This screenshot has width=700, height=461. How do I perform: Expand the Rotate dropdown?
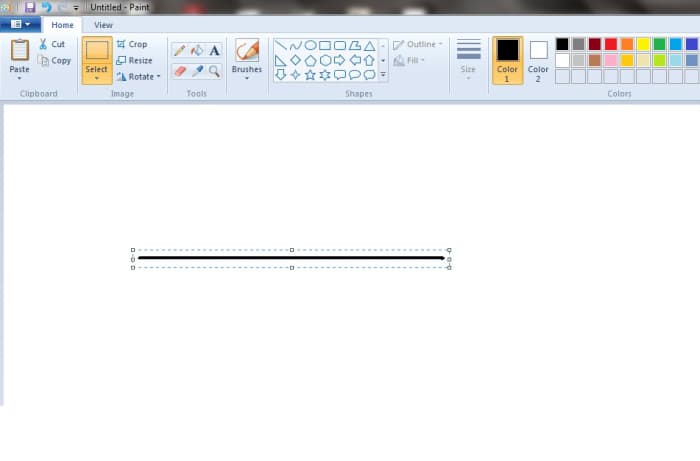click(x=137, y=76)
